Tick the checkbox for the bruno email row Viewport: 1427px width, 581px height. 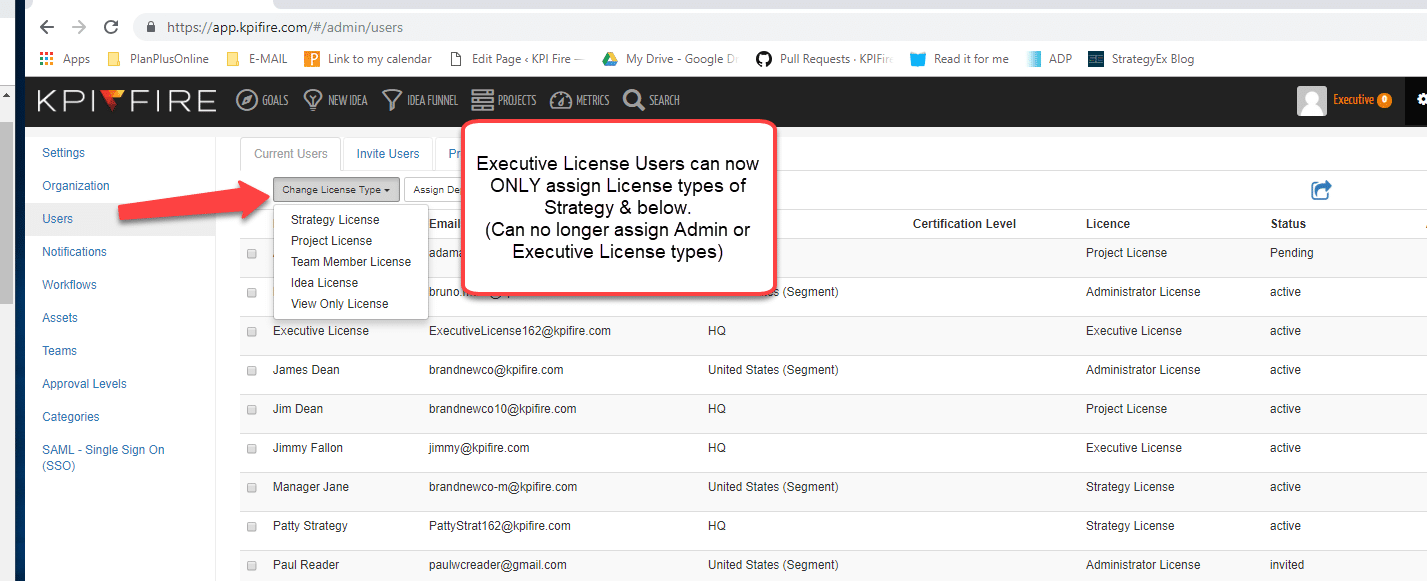click(x=252, y=293)
